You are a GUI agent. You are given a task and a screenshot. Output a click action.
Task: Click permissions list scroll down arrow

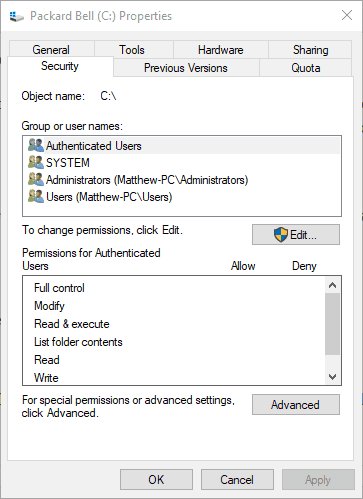[332, 377]
